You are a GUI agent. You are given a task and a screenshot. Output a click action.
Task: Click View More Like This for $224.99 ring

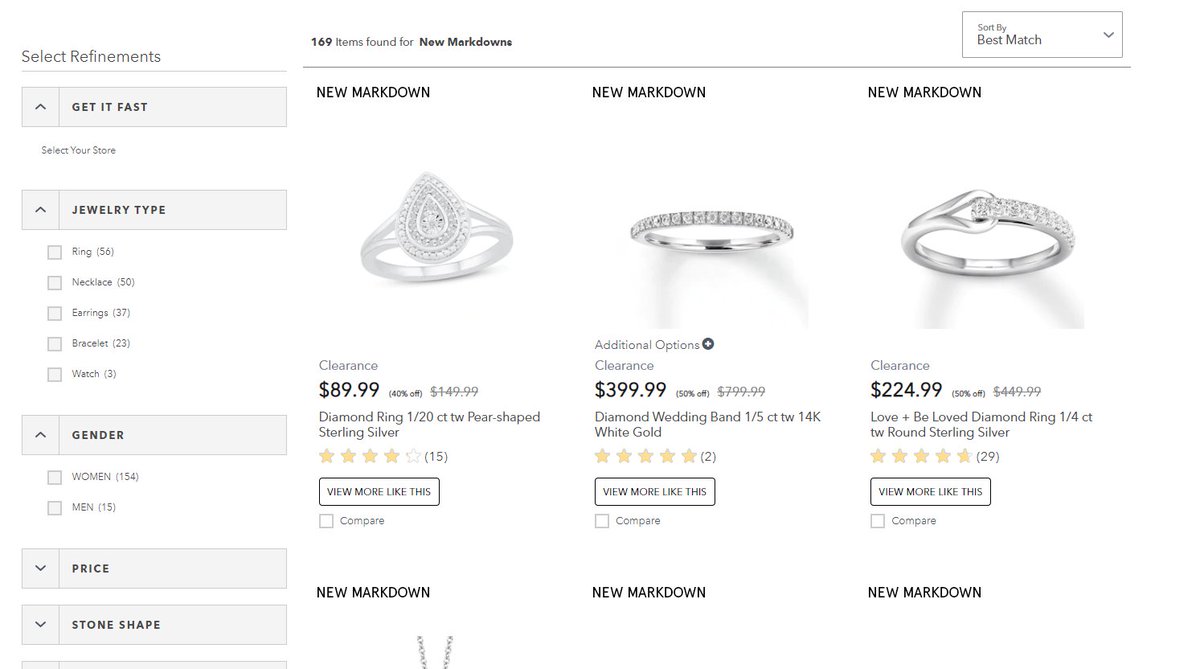point(930,492)
